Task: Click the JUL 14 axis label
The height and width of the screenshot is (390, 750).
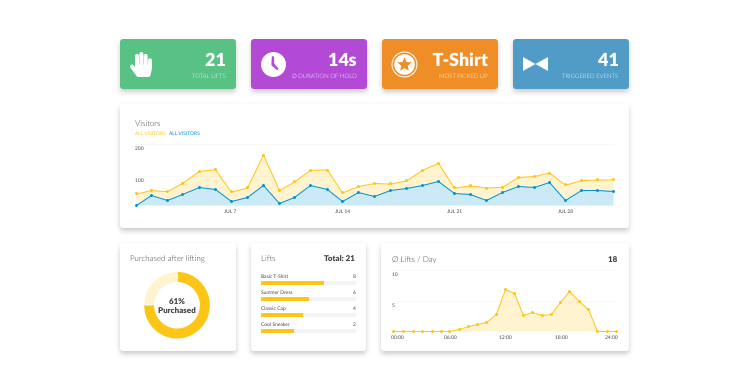Action: (x=342, y=211)
